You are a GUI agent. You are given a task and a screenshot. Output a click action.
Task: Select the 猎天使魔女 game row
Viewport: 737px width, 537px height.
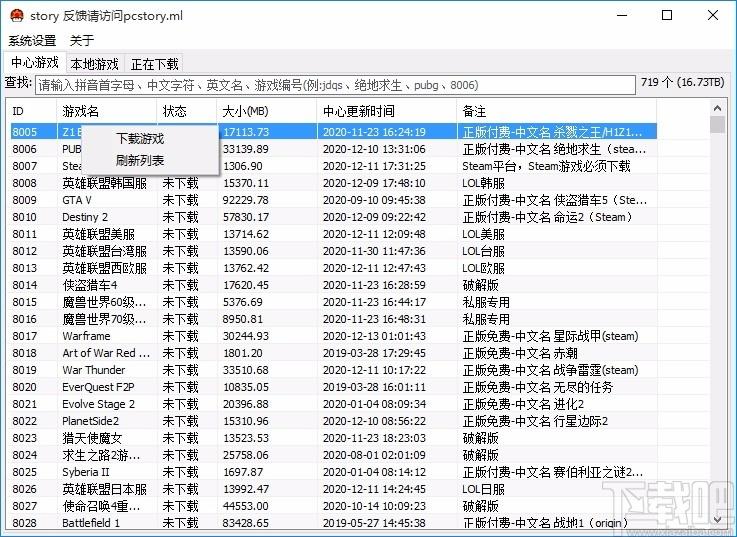333,438
